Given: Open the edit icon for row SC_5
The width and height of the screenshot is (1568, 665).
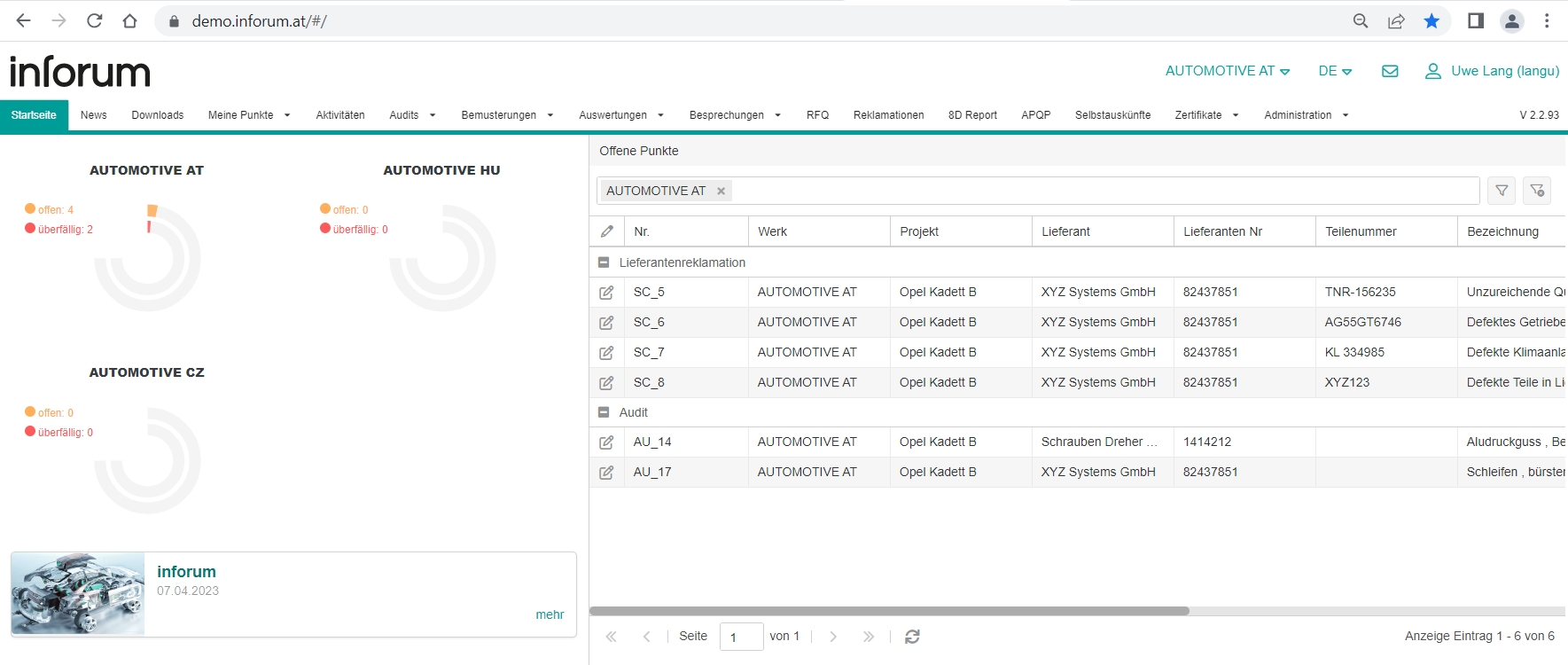Looking at the screenshot, I should click(606, 293).
